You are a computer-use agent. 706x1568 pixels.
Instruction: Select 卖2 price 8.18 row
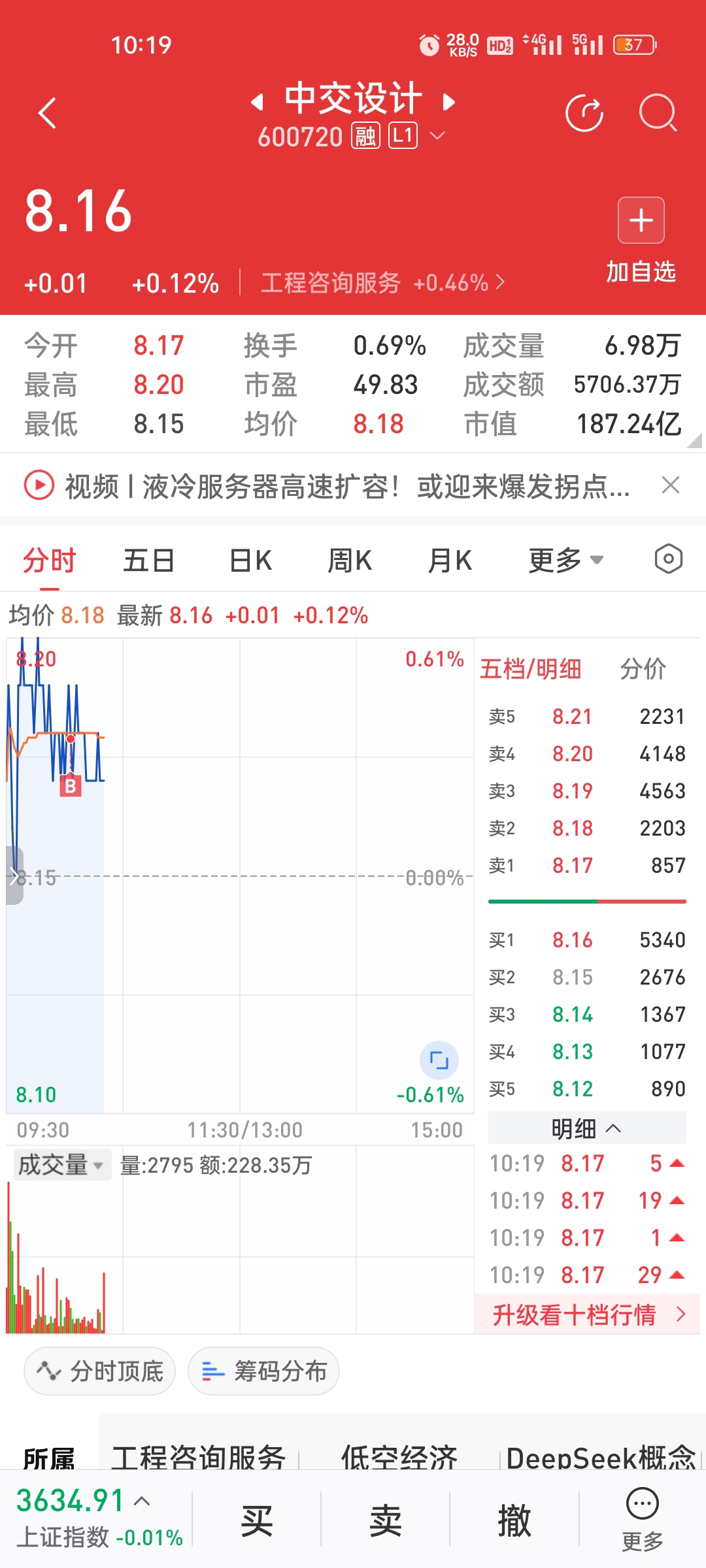(x=587, y=828)
